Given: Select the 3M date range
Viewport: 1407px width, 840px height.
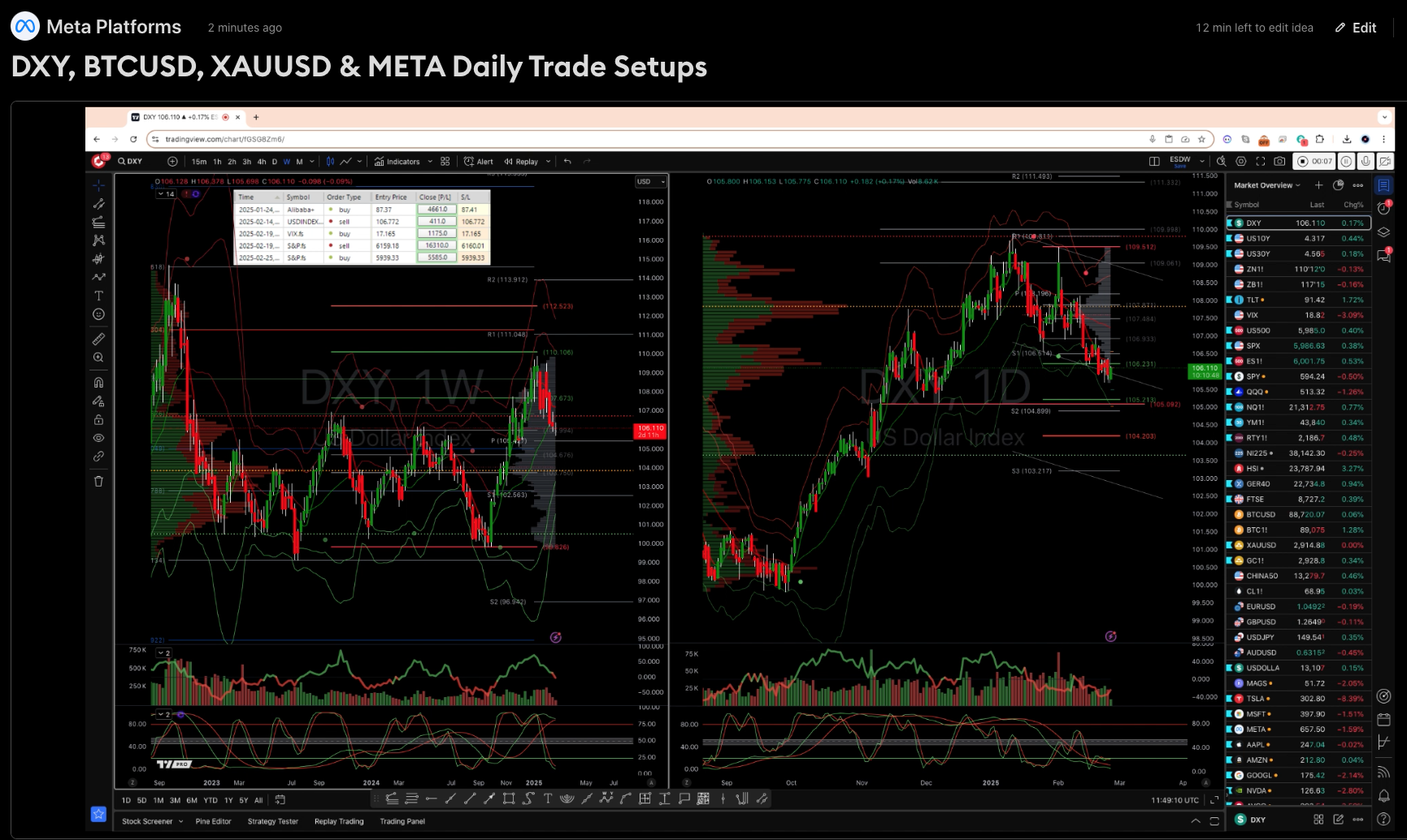Looking at the screenshot, I should click(x=175, y=800).
